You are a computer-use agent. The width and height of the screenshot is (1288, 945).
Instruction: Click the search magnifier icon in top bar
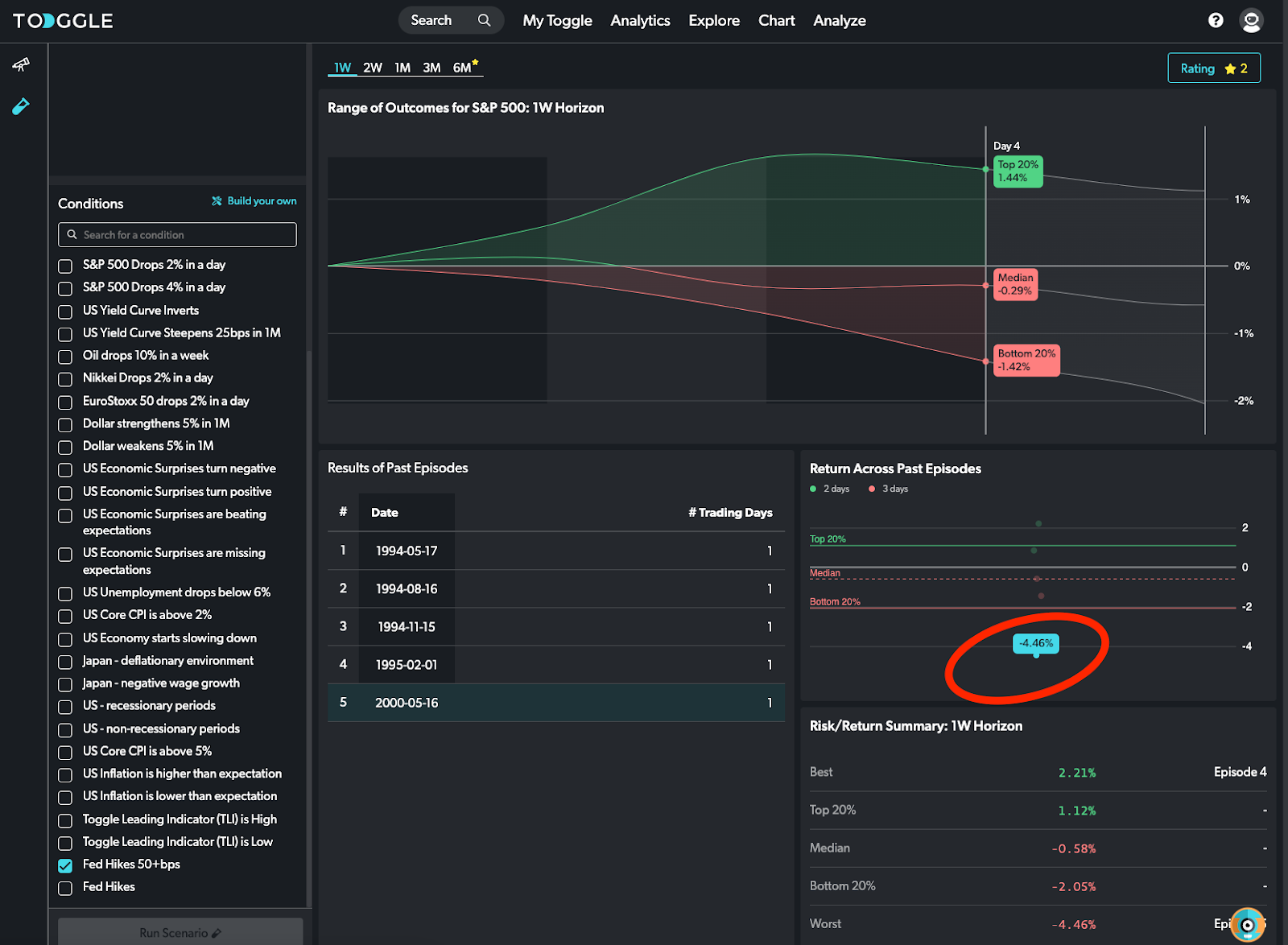tap(484, 20)
